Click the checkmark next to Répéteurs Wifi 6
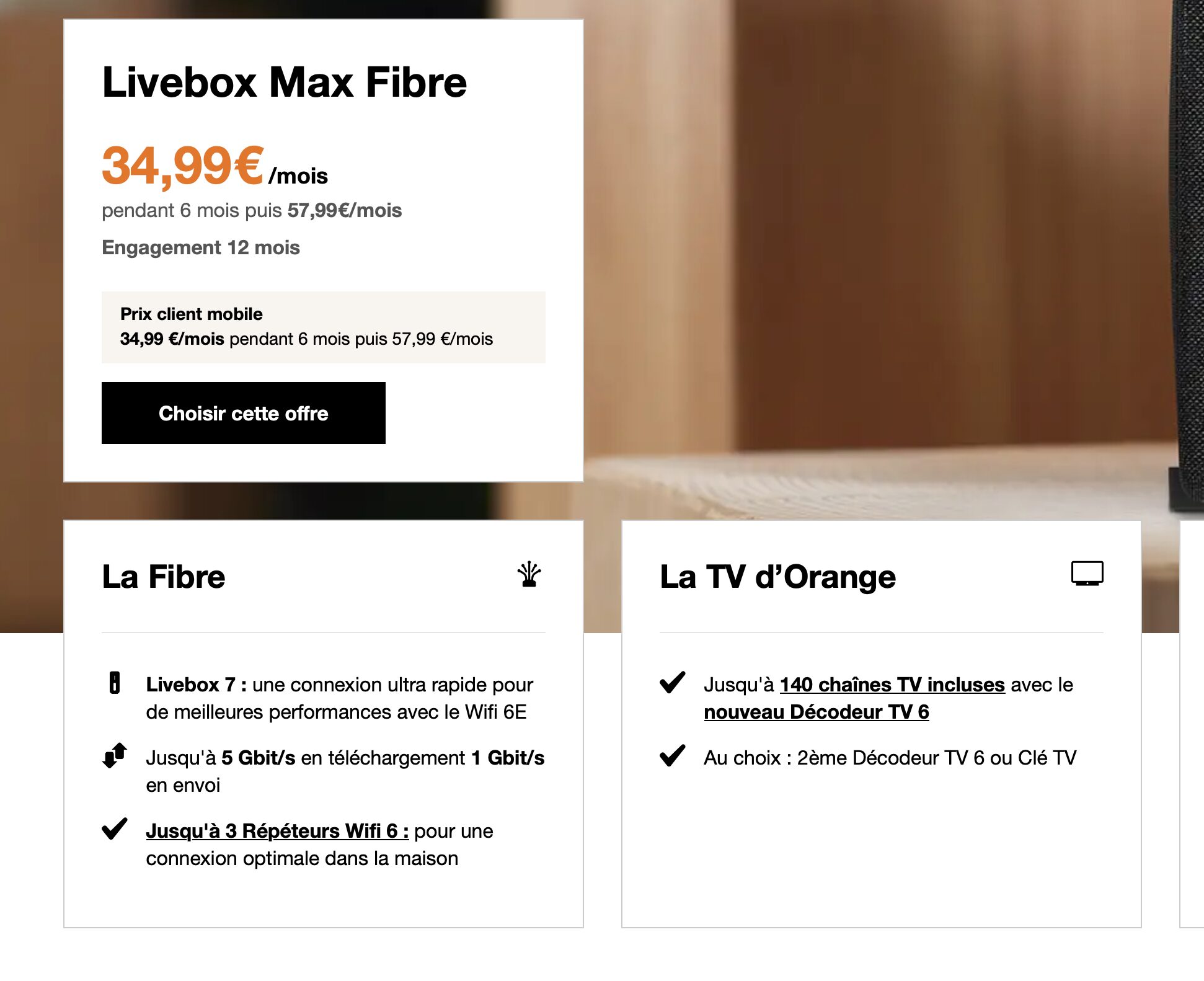The image size is (1204, 981). coord(115,828)
